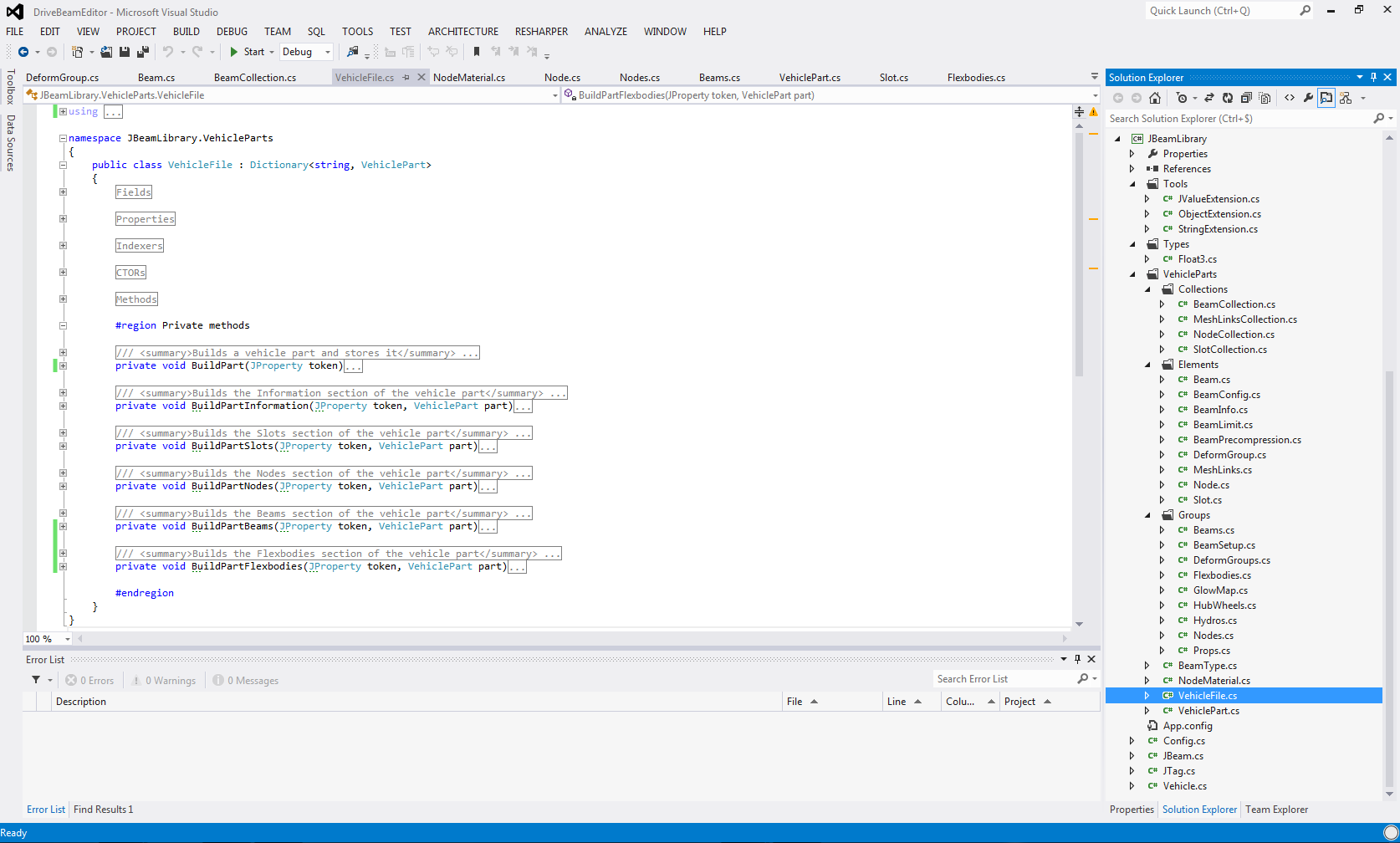Click the Find in Files toolbar icon
The image size is (1400, 843).
(x=353, y=52)
